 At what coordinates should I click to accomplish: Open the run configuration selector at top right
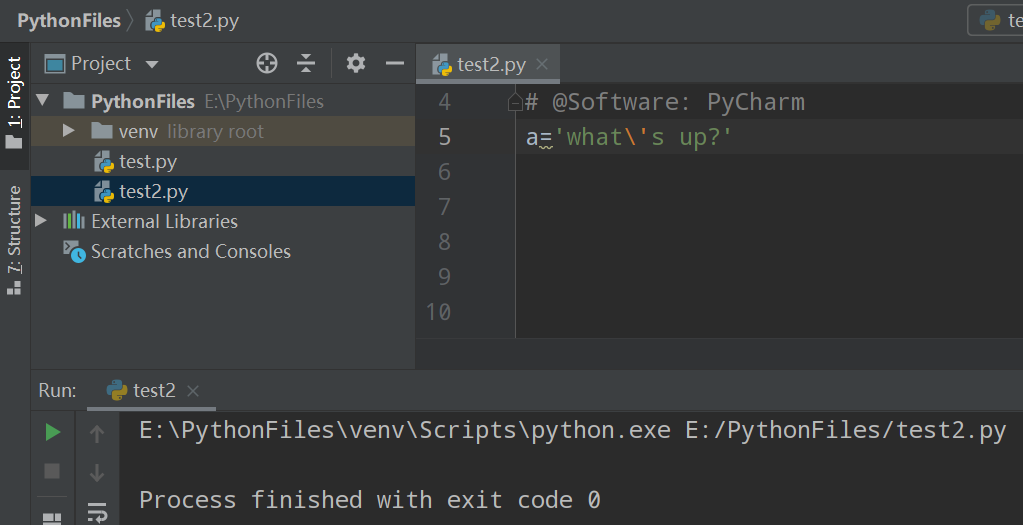pos(996,20)
